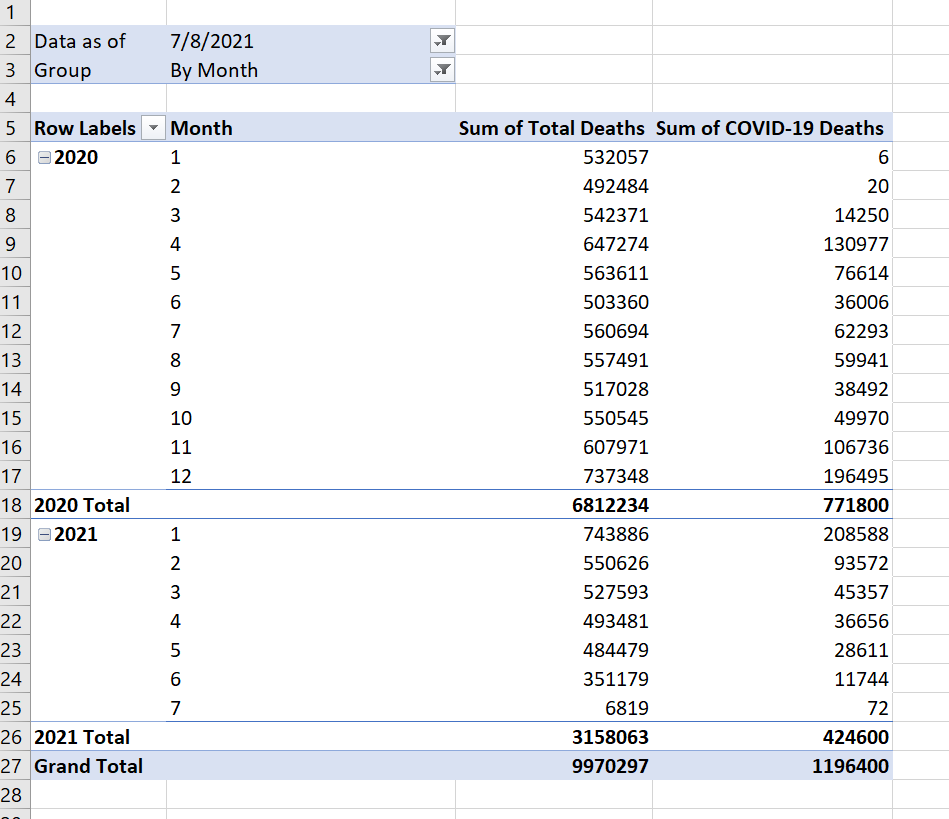
Task: Select cell with value 59941
Action: click(x=772, y=361)
